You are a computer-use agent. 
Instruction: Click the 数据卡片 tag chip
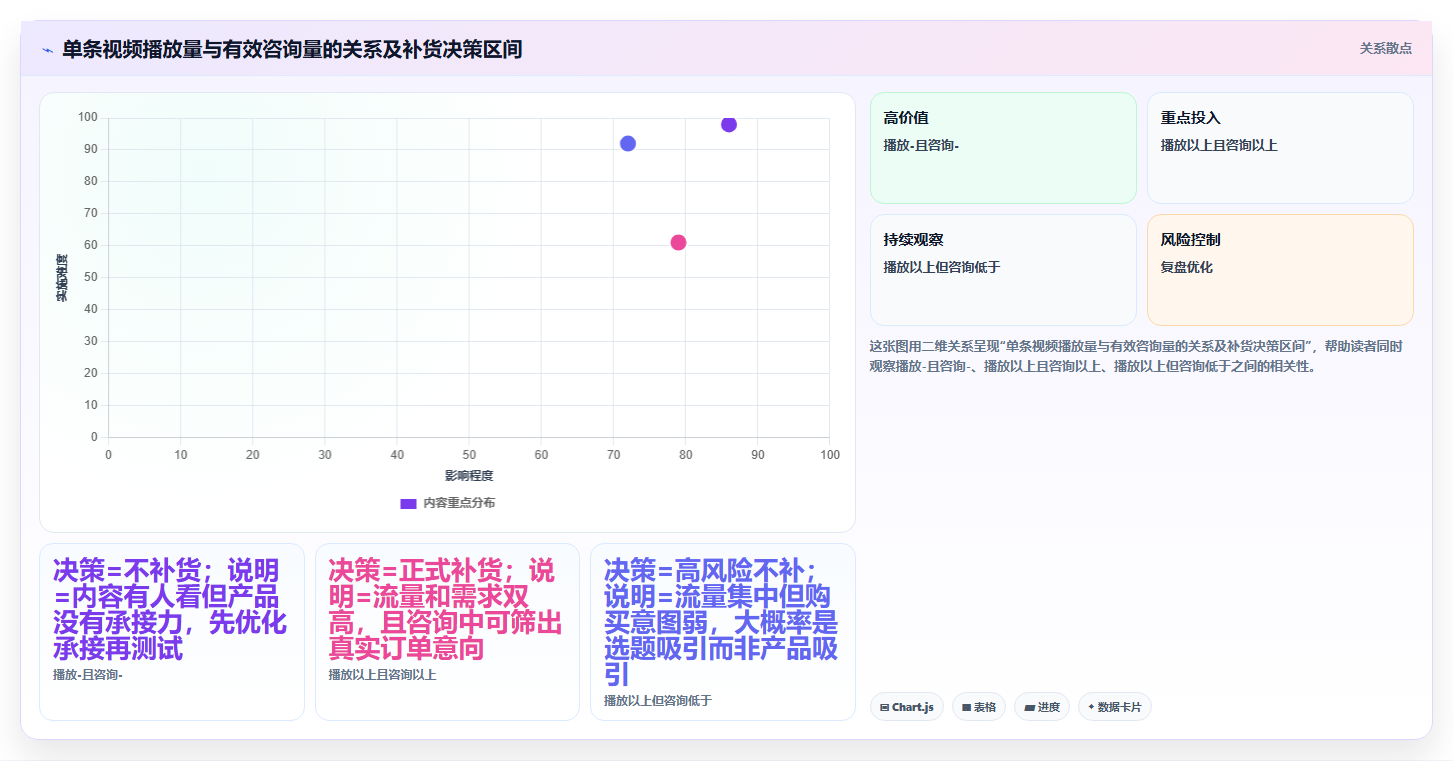(x=1115, y=707)
